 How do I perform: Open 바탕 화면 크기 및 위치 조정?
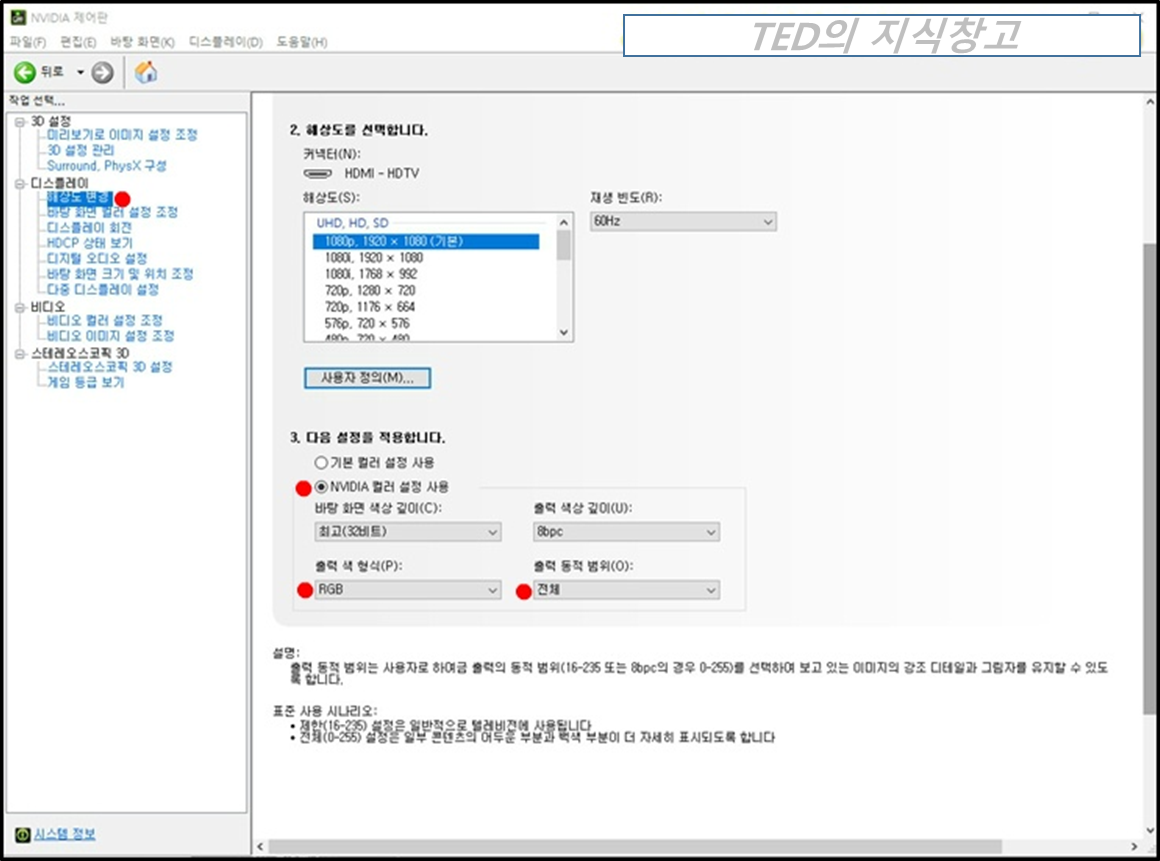pos(120,274)
